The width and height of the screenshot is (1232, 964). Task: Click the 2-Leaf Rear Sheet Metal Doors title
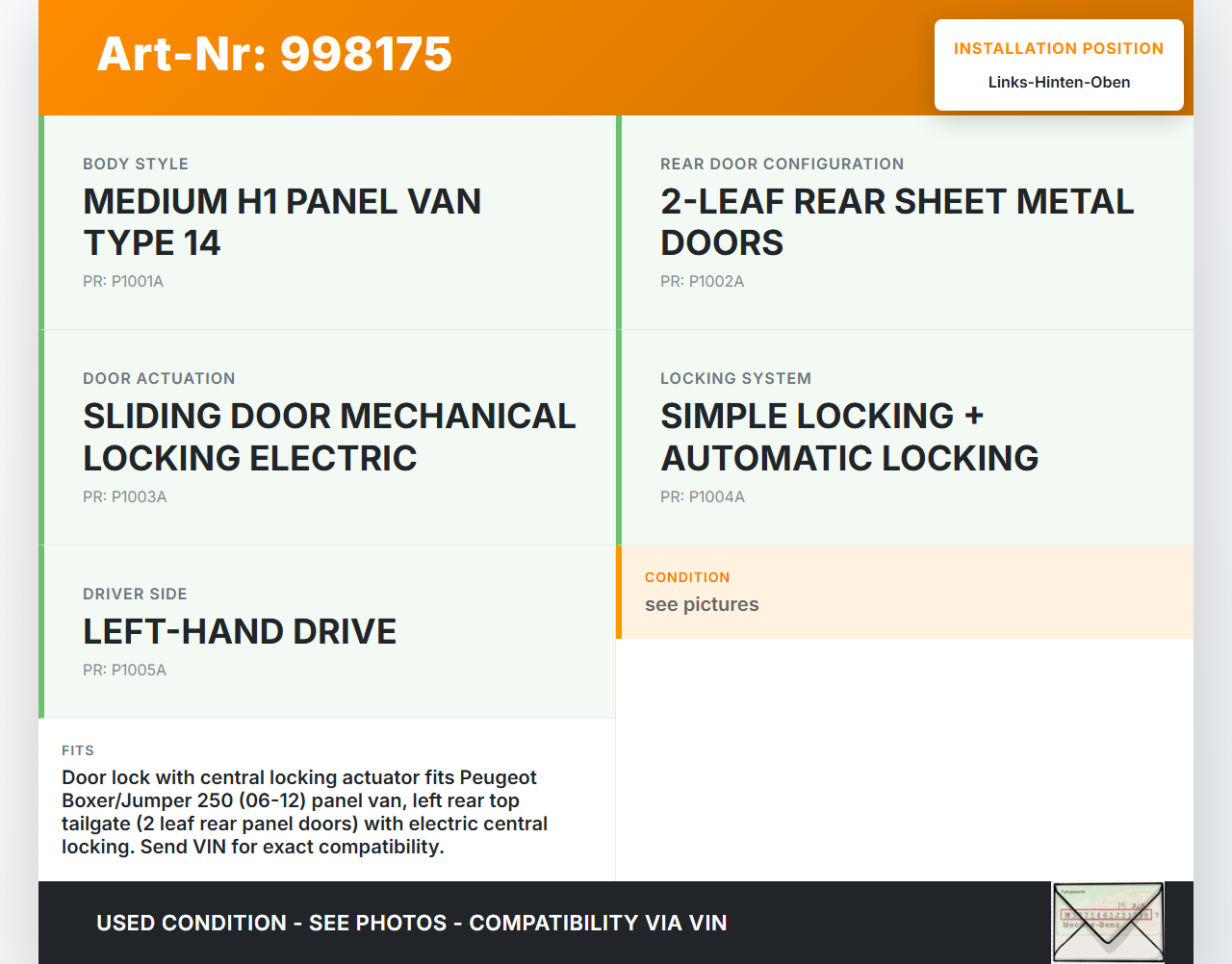(x=897, y=222)
